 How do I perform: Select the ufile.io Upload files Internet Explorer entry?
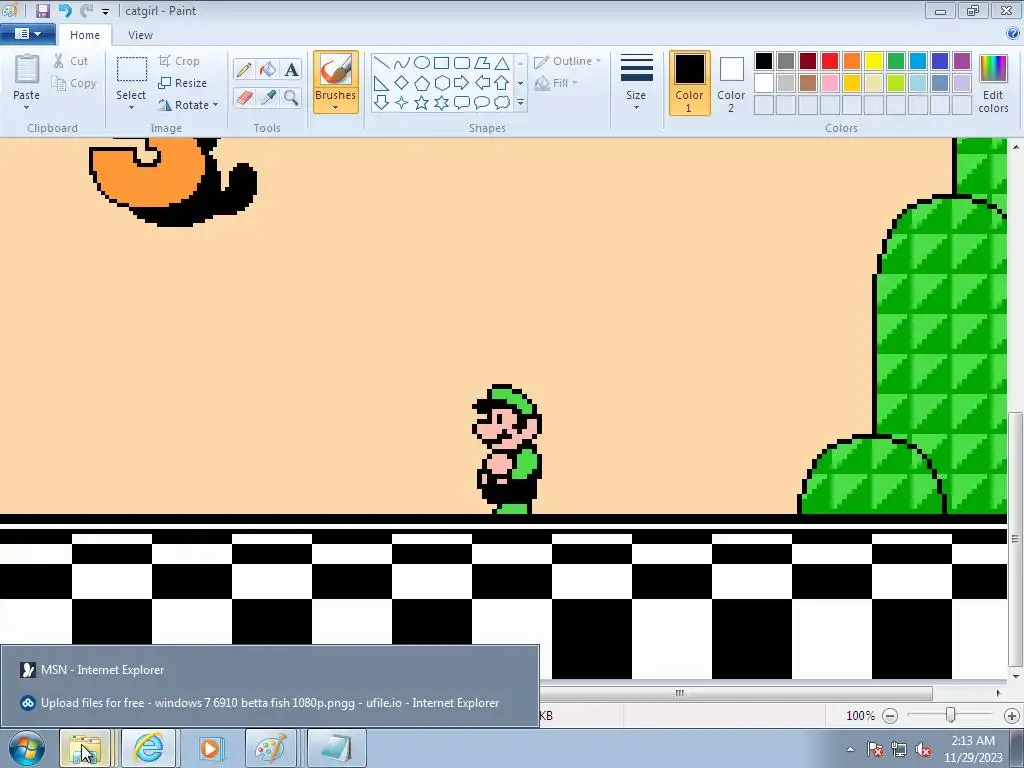point(270,703)
